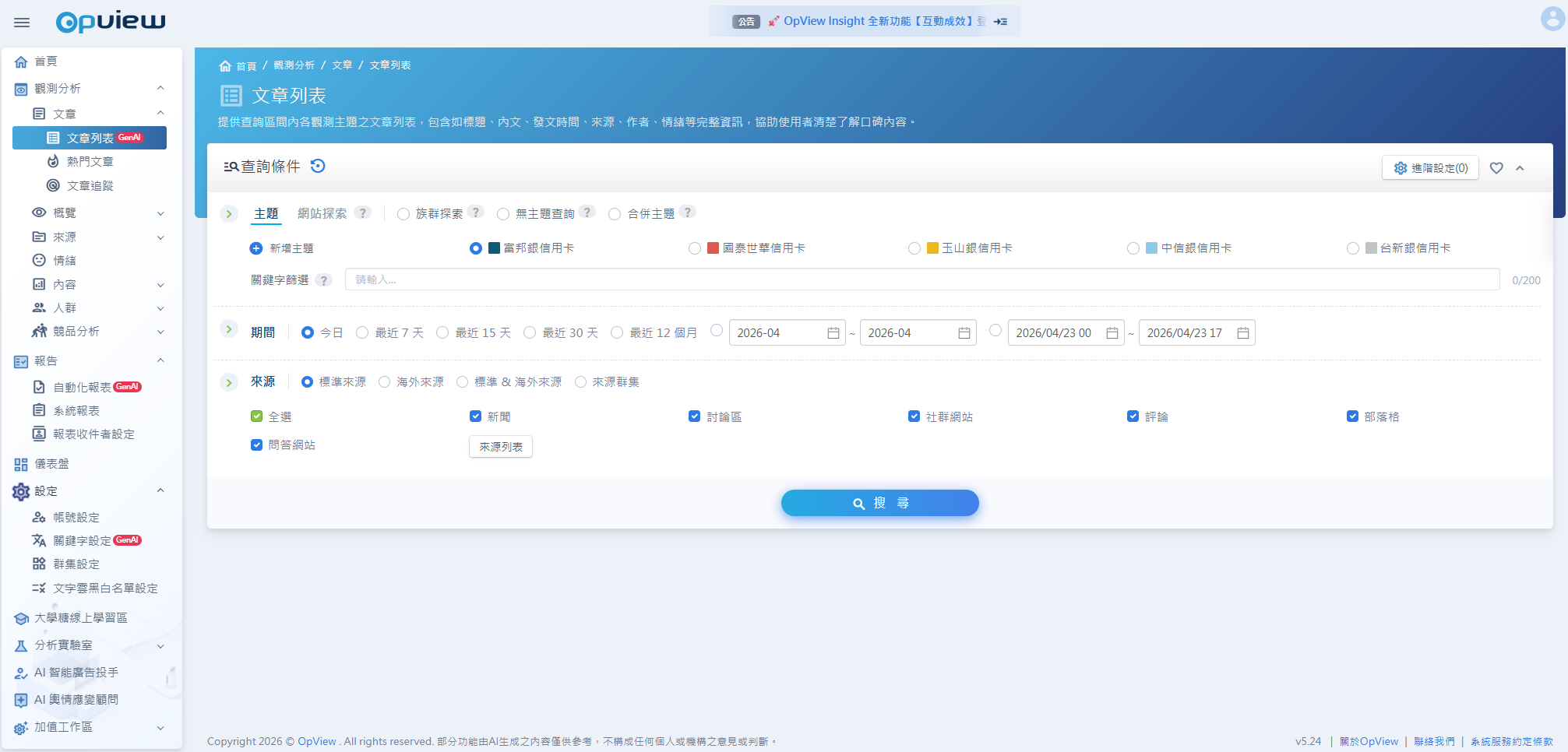Expand the 來源 sidebar submenu
The image size is (1568, 752).
[x=160, y=237]
